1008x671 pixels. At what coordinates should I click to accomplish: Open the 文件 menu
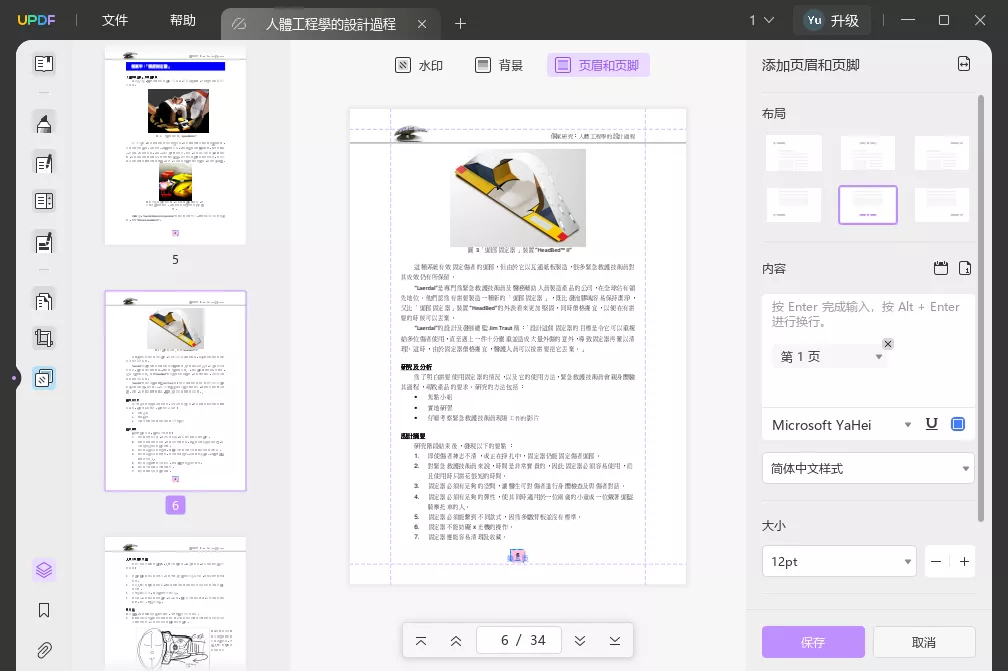click(115, 21)
